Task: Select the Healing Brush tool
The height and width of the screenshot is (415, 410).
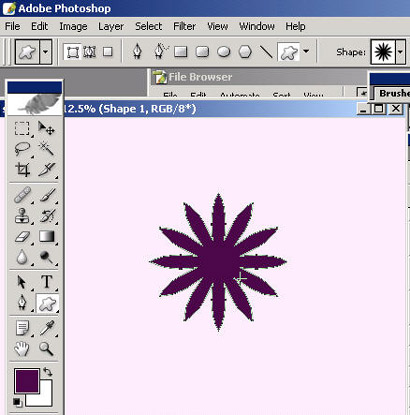Action: [x=22, y=195]
